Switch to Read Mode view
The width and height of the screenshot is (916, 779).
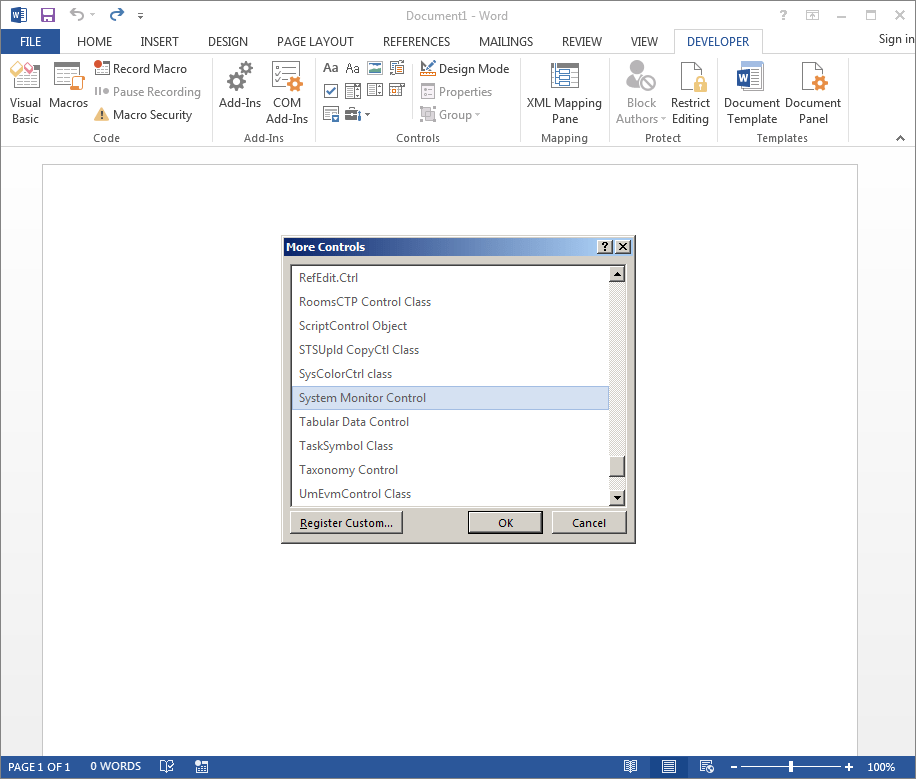pos(630,766)
